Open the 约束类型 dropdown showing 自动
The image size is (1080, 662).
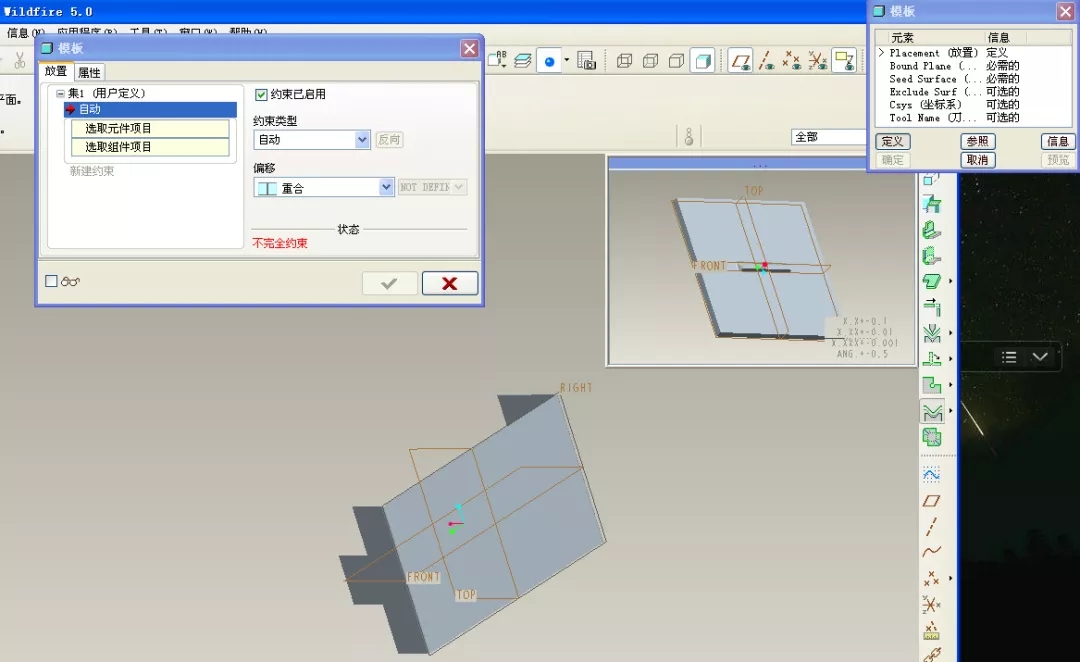click(312, 140)
